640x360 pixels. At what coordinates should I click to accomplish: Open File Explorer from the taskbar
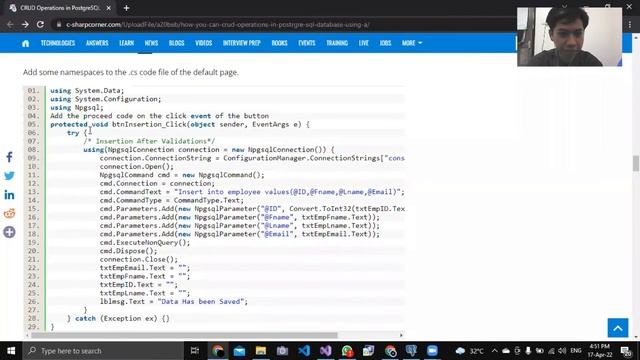pos(261,351)
